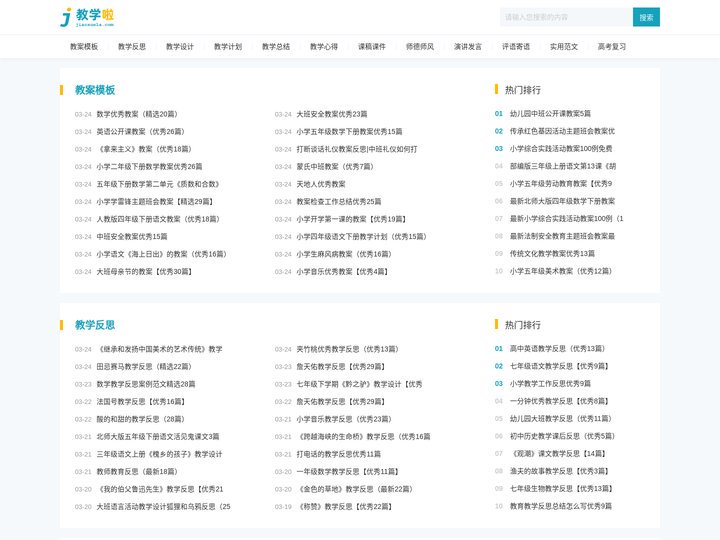Open ranked 01 幼儿园中班公开课教案5篇
The image size is (720, 540).
tap(550, 113)
